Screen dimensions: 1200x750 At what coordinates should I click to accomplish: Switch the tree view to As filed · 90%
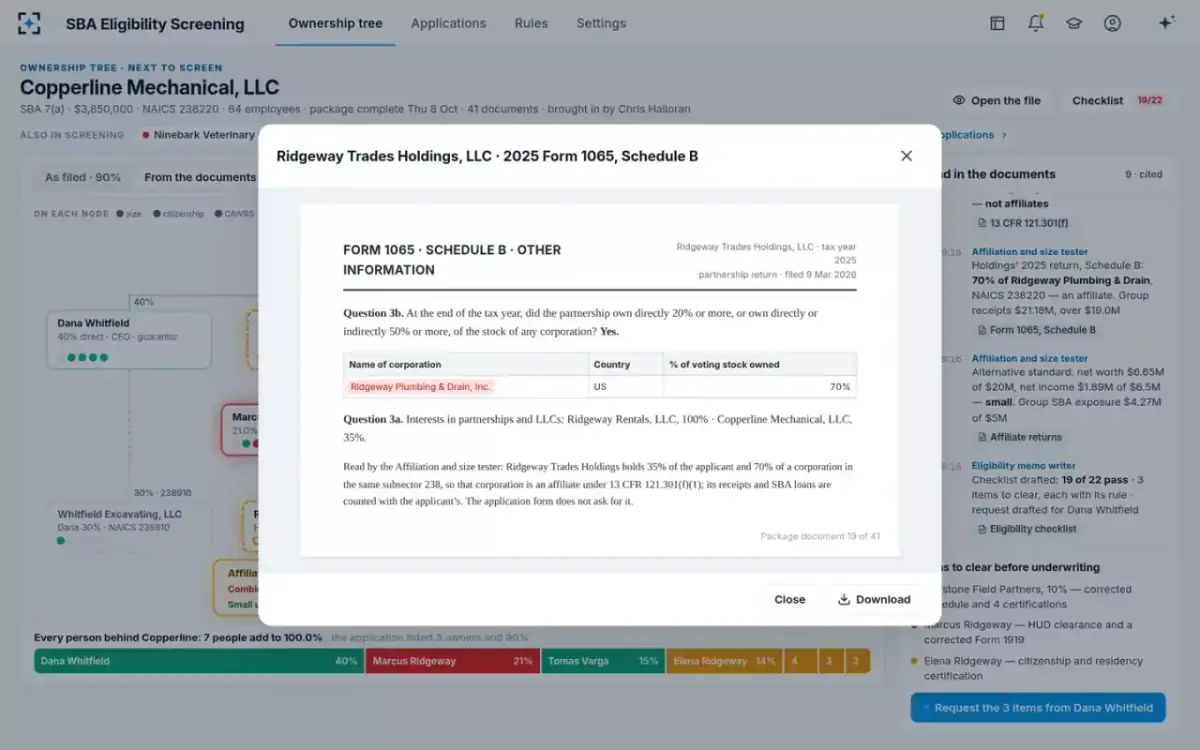83,177
